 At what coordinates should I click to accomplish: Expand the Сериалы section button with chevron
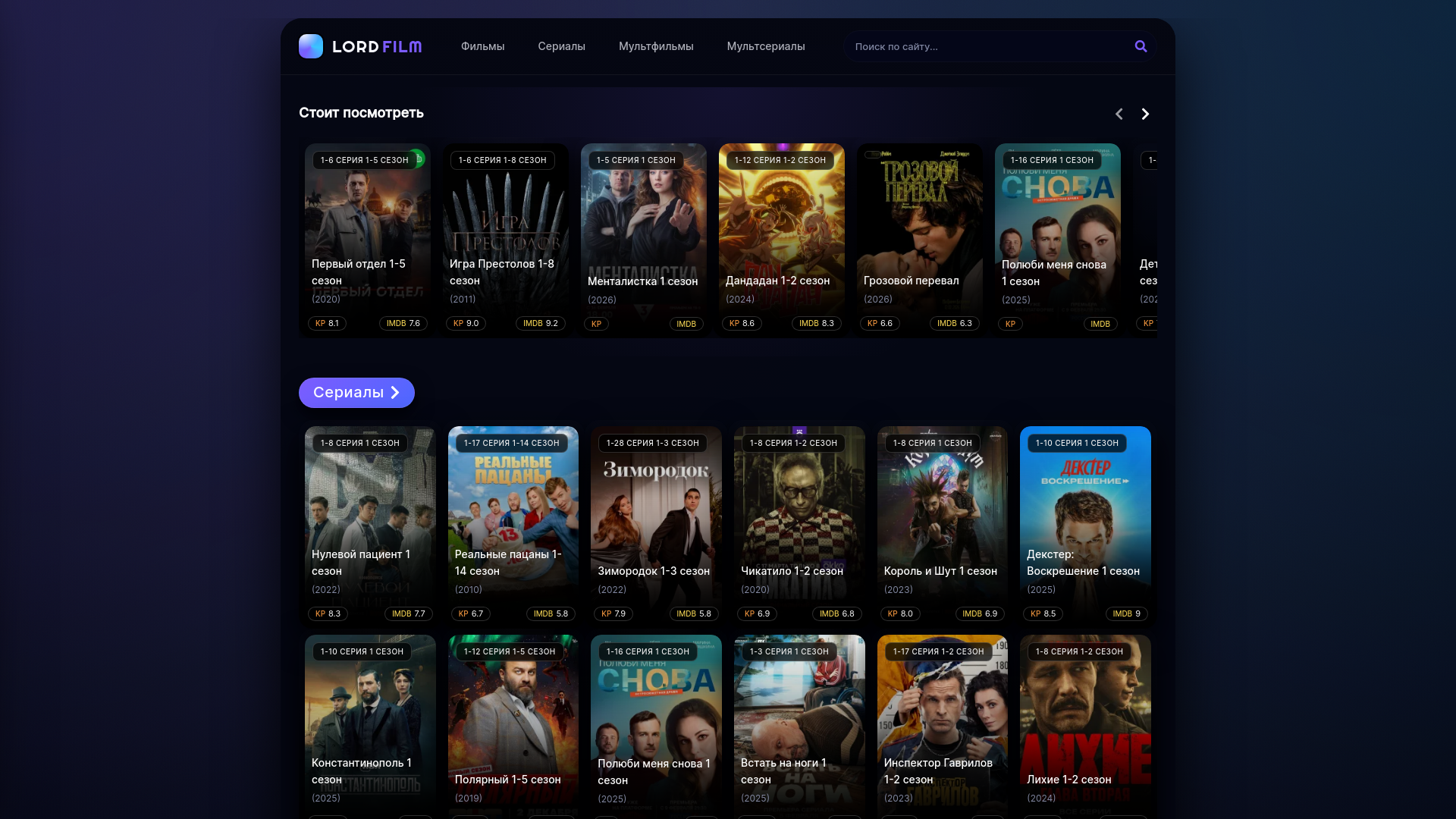tap(356, 393)
